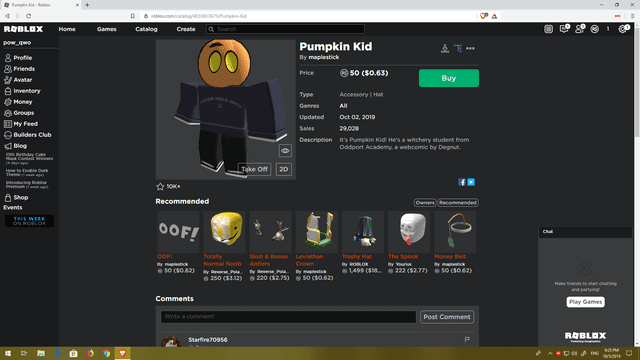Open the settings gear icon in navbar

click(622, 29)
